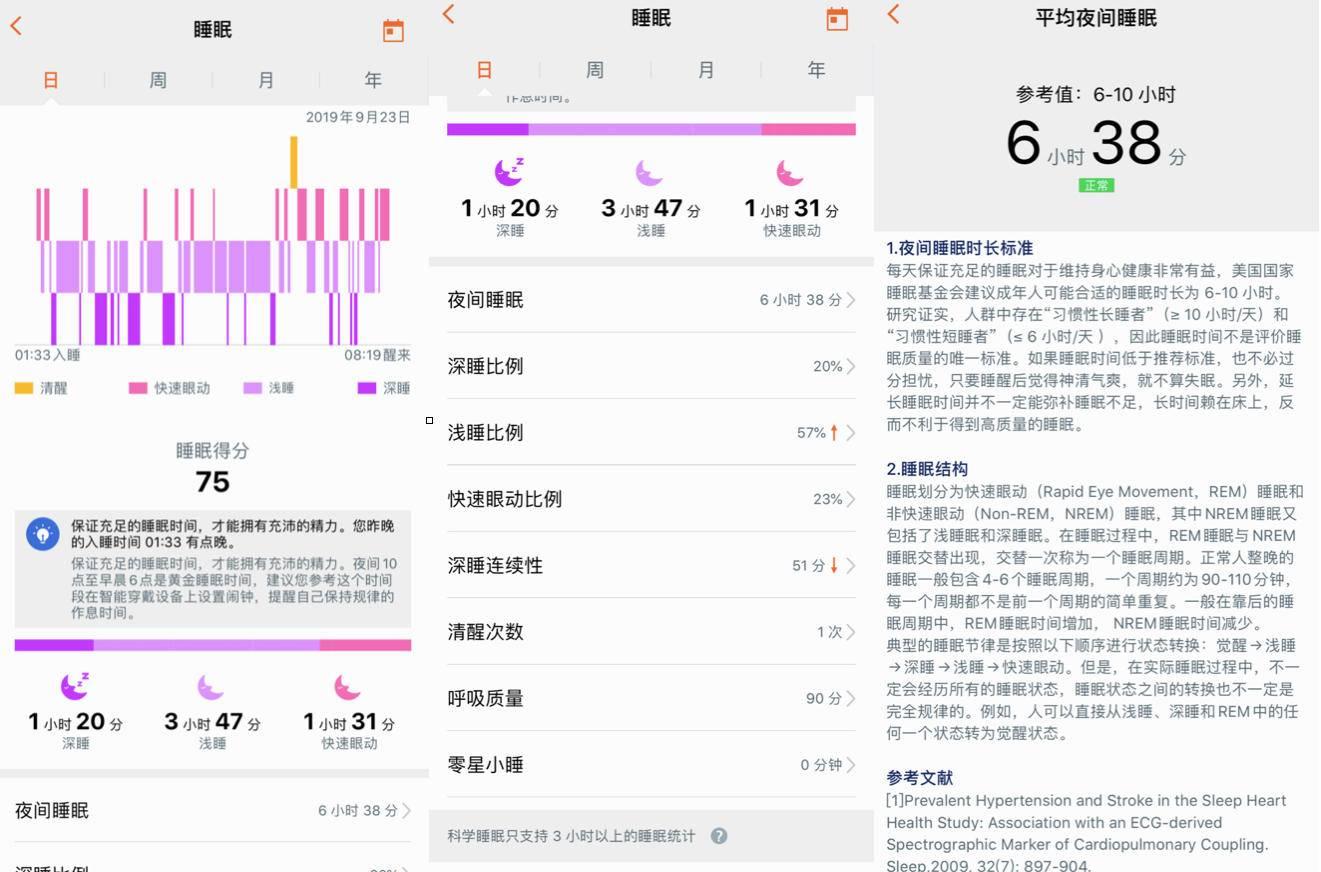Expand 呼吸质量 90分 row chevron
1321x872 pixels.
(851, 699)
